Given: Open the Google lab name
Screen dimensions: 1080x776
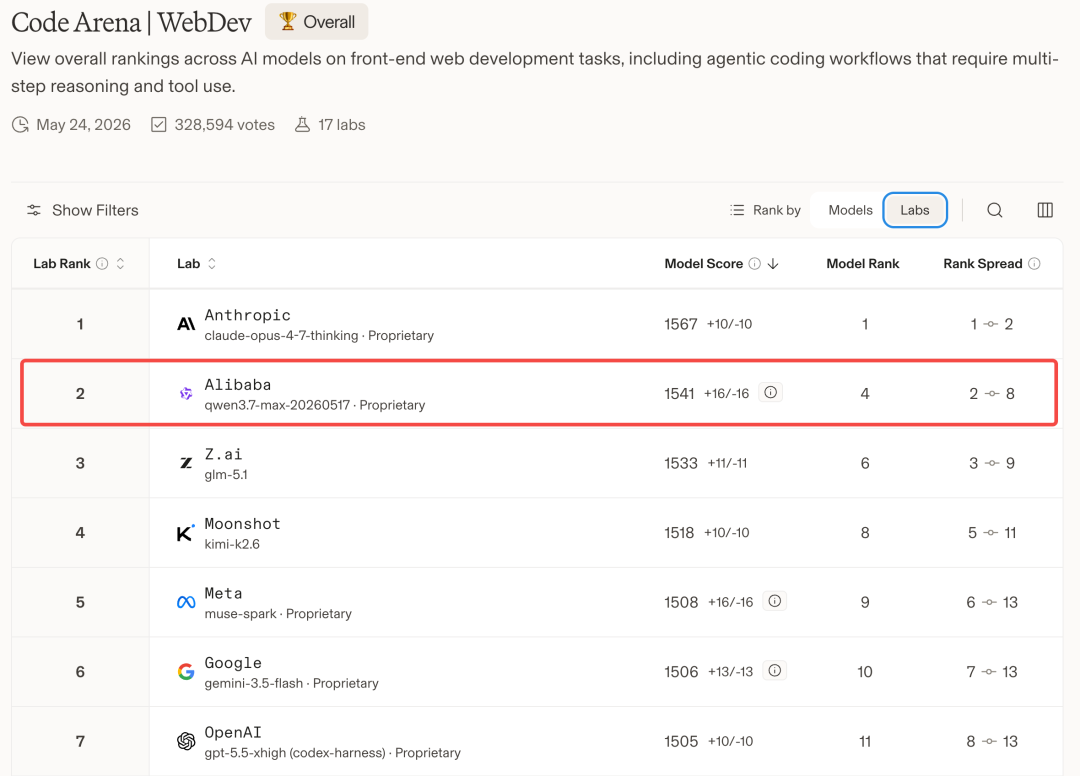Looking at the screenshot, I should 233,662.
